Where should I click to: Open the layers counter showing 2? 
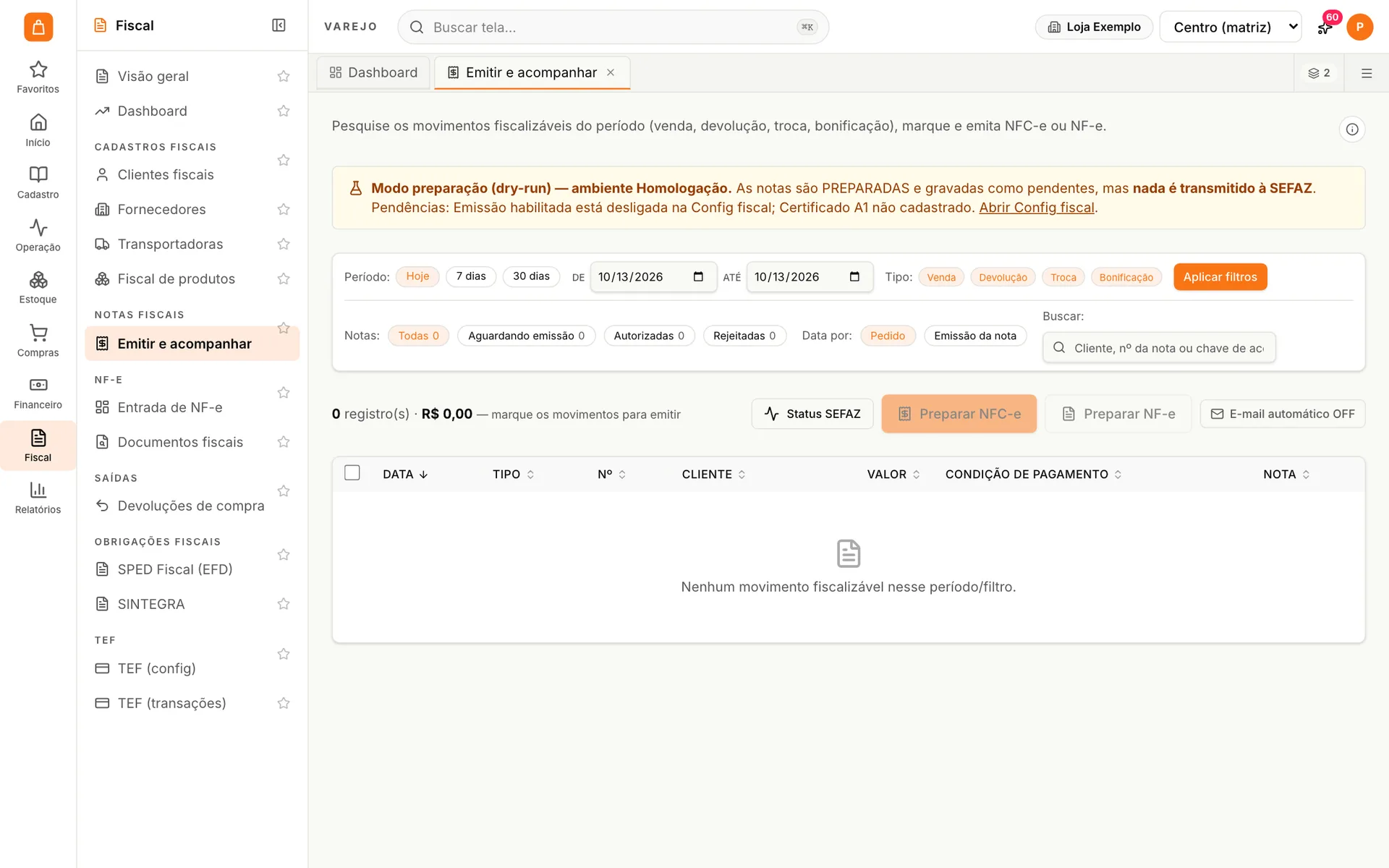pyautogui.click(x=1319, y=73)
